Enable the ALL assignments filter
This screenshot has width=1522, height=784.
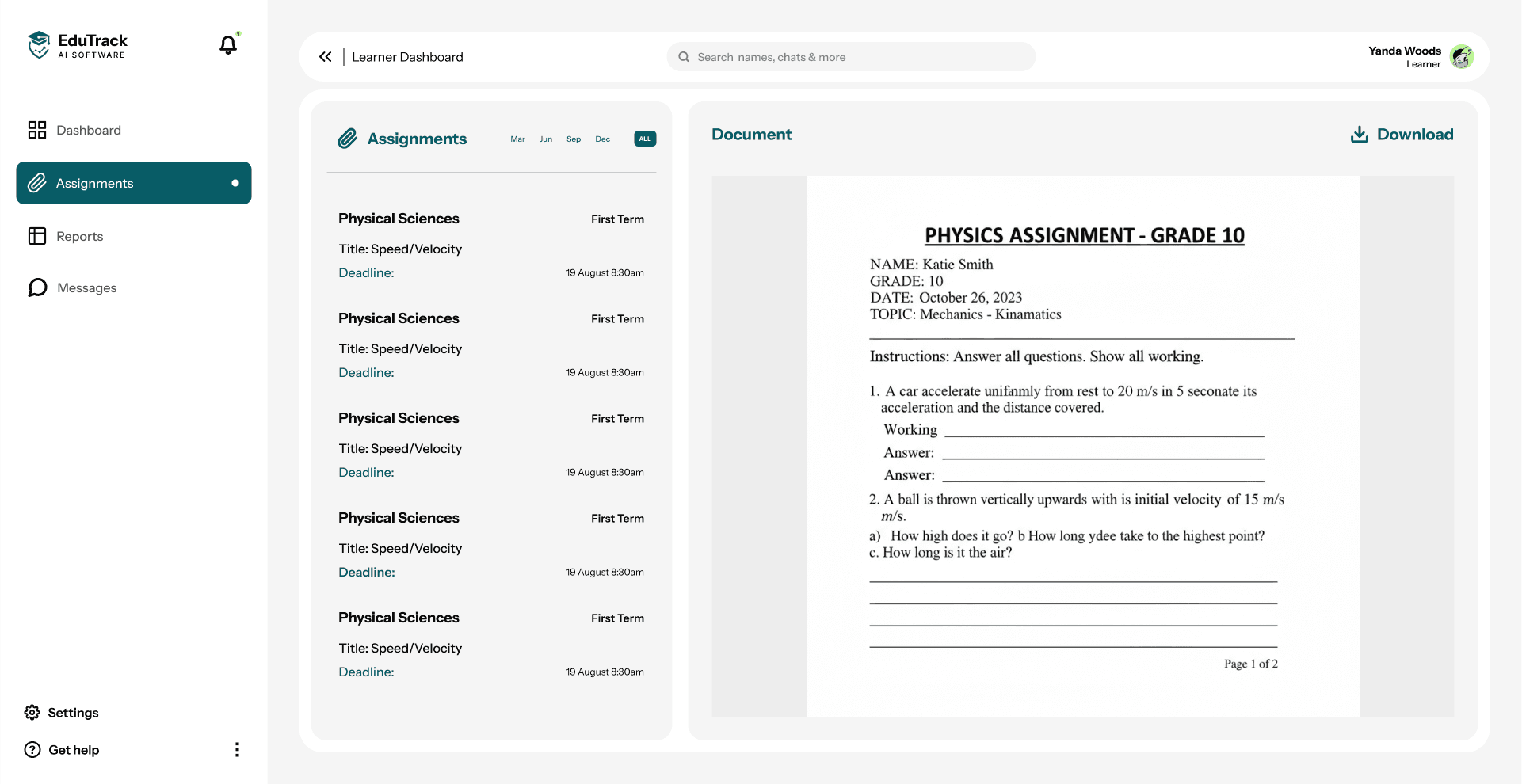point(644,139)
